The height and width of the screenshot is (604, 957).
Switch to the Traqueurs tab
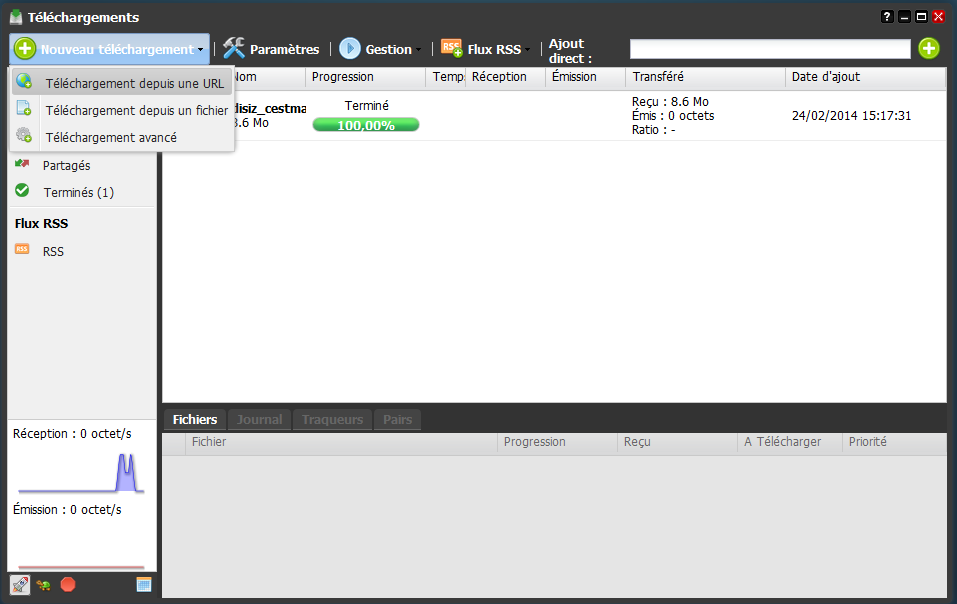click(332, 420)
